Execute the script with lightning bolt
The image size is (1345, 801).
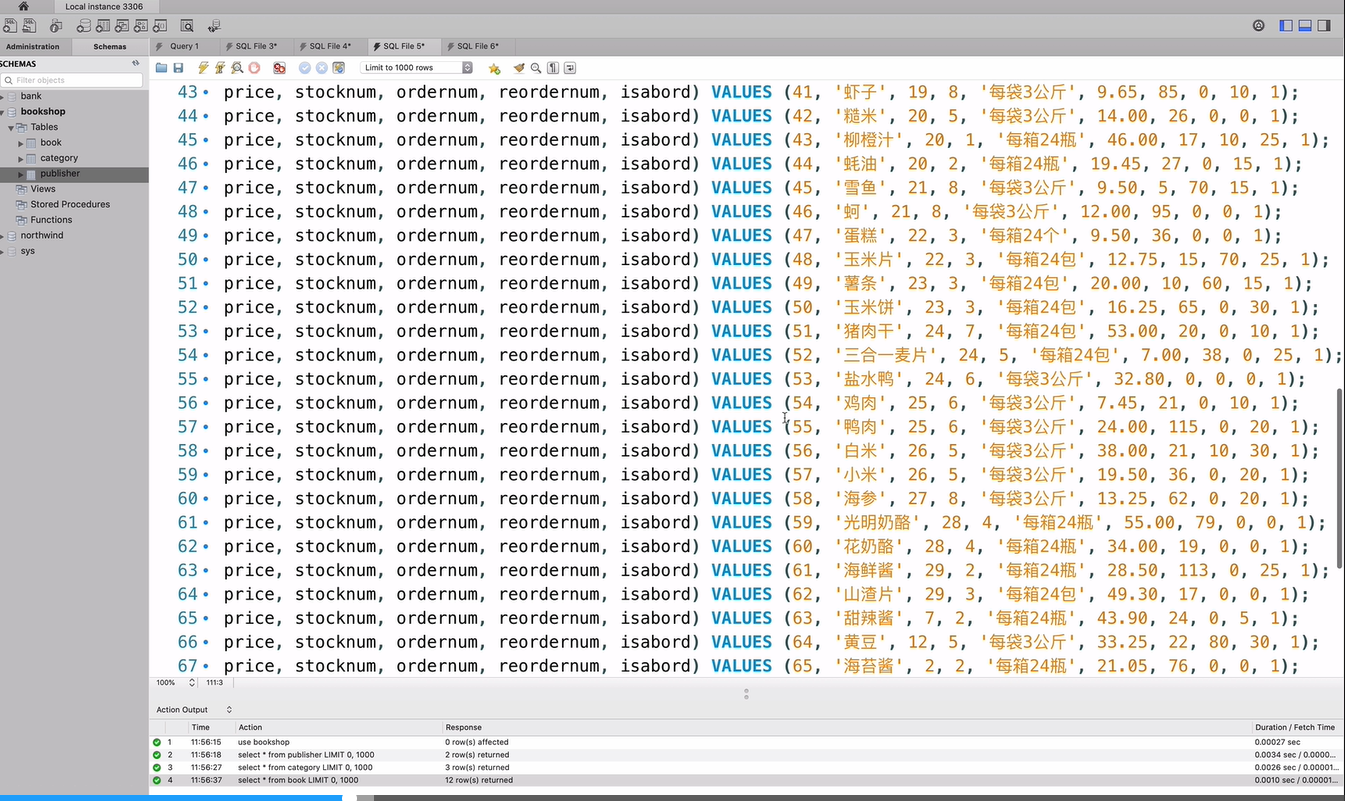[x=203, y=68]
